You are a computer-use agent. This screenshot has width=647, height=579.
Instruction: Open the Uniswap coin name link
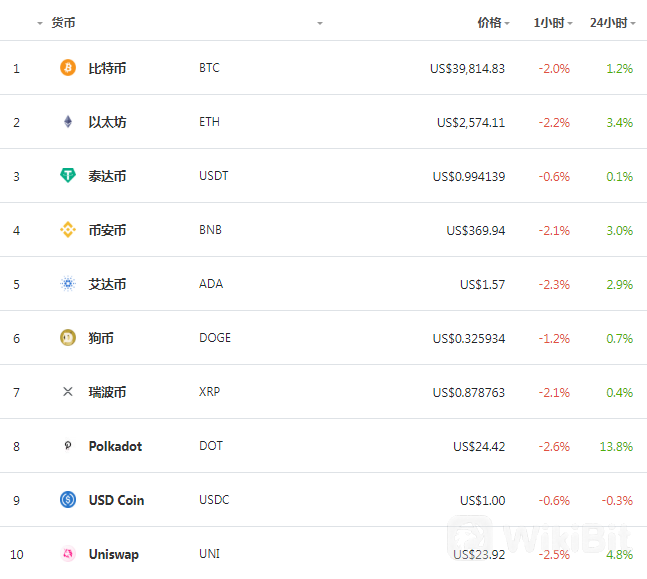[114, 554]
